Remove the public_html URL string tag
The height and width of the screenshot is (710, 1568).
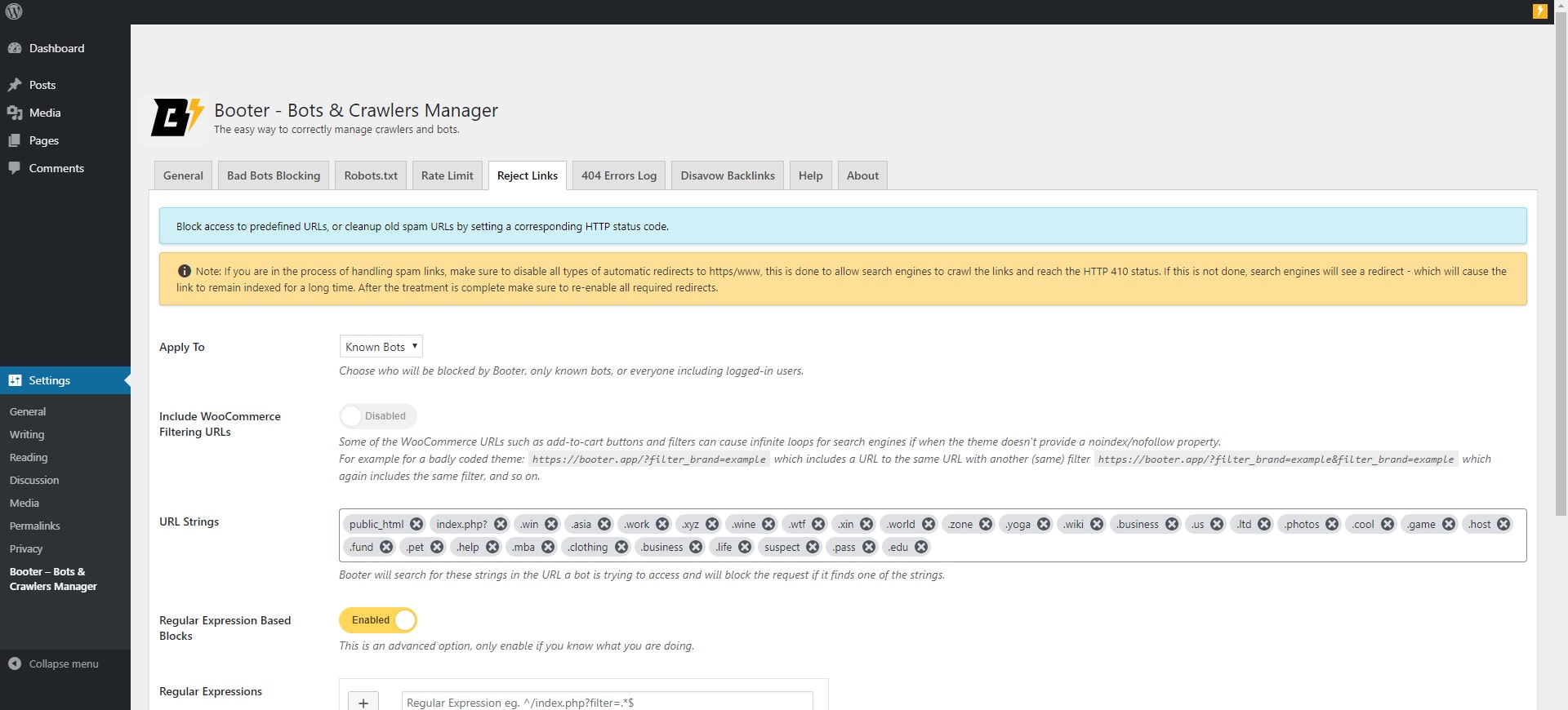[416, 524]
